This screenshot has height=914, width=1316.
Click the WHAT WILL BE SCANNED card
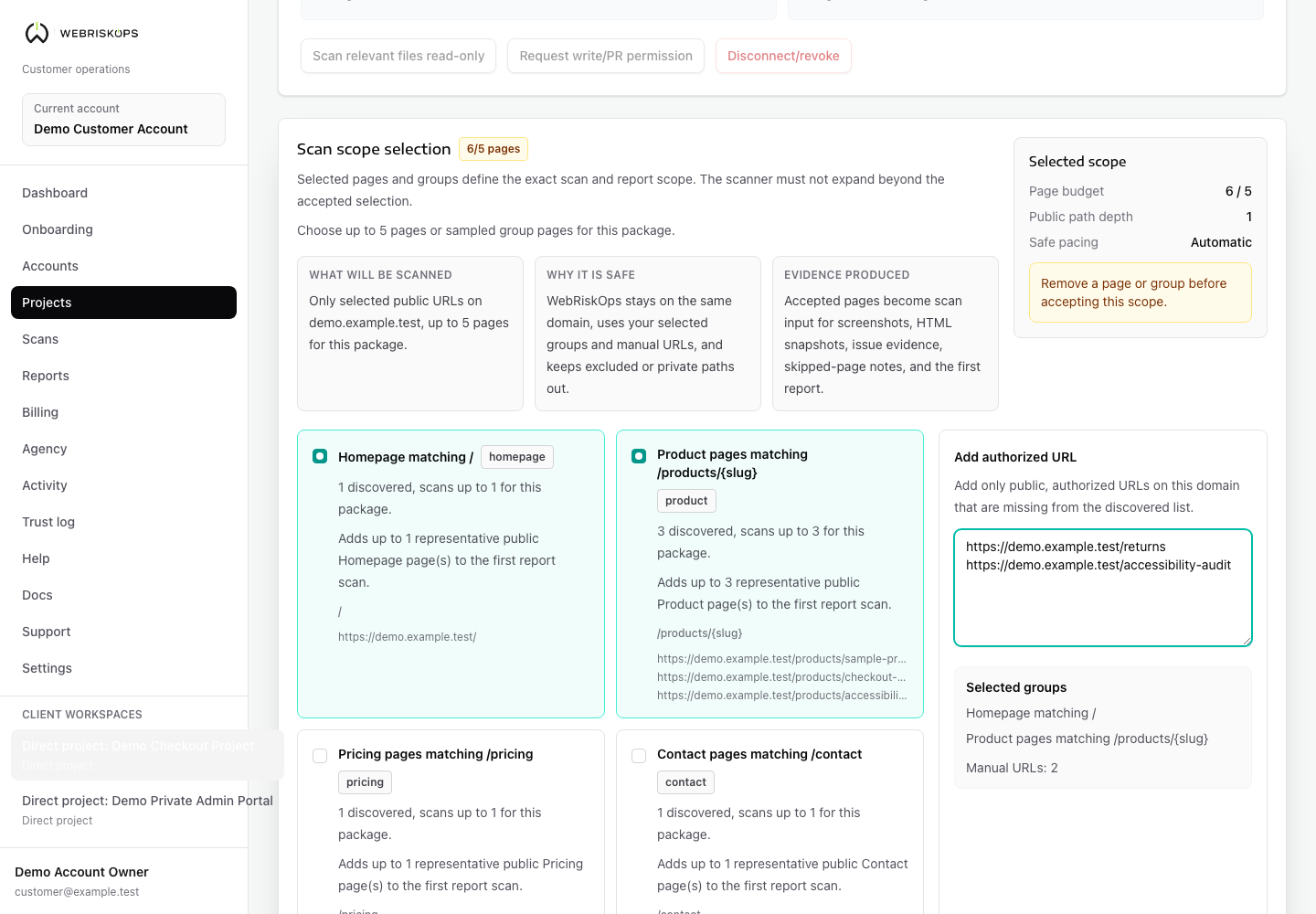(410, 334)
